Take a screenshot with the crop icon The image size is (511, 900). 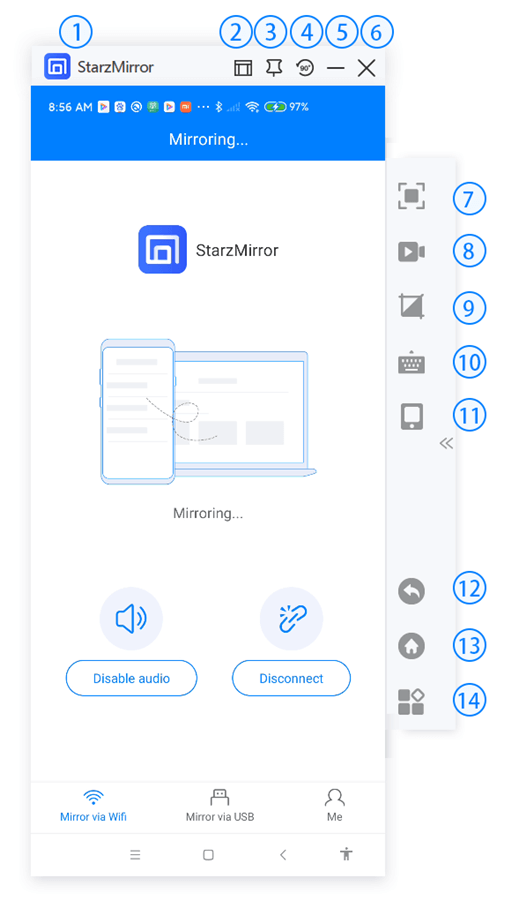pyautogui.click(x=411, y=306)
